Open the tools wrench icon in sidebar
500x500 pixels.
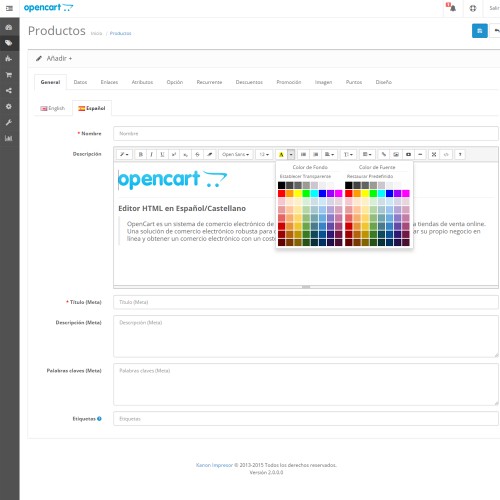(x=9, y=122)
